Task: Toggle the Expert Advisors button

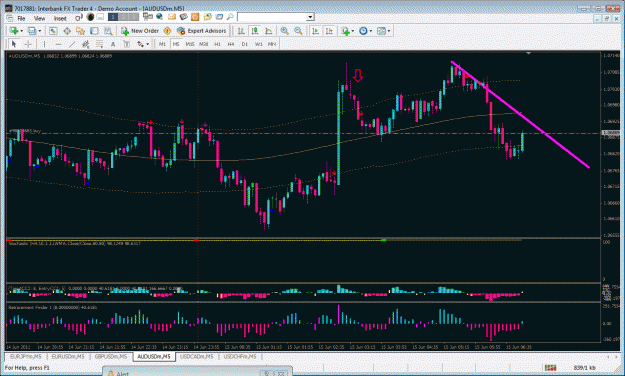Action: (202, 31)
